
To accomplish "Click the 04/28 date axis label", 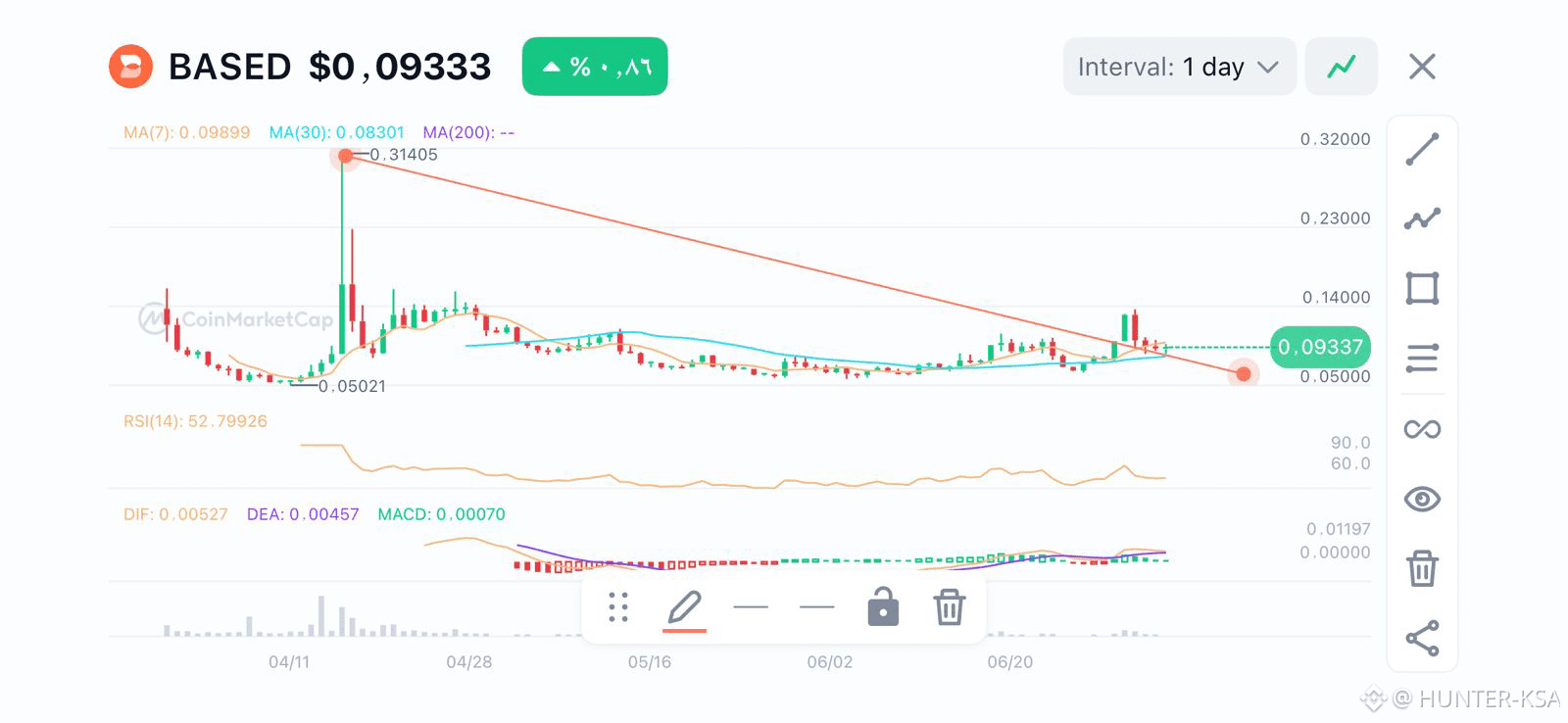I will pos(469,662).
